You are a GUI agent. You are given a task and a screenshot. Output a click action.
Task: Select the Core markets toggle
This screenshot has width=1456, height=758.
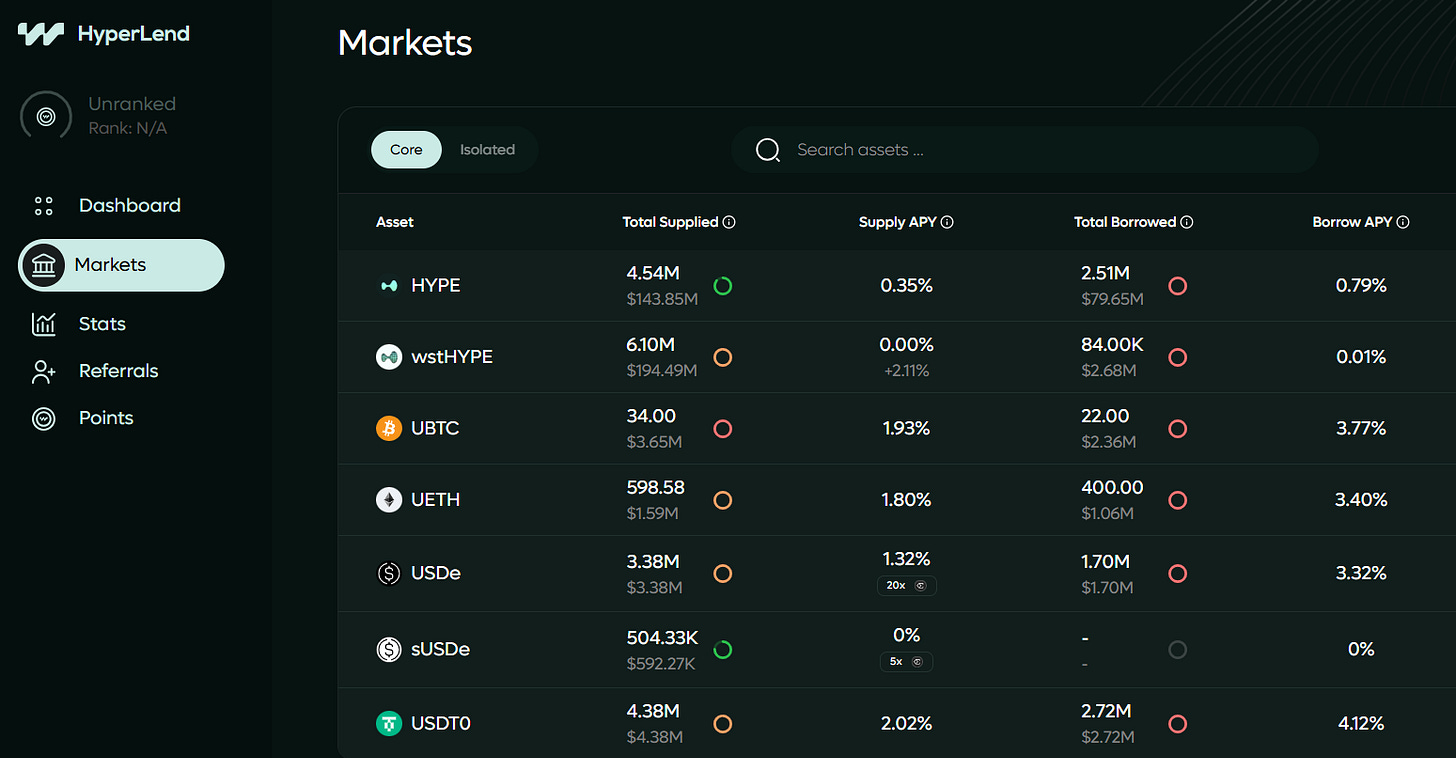[x=406, y=150]
